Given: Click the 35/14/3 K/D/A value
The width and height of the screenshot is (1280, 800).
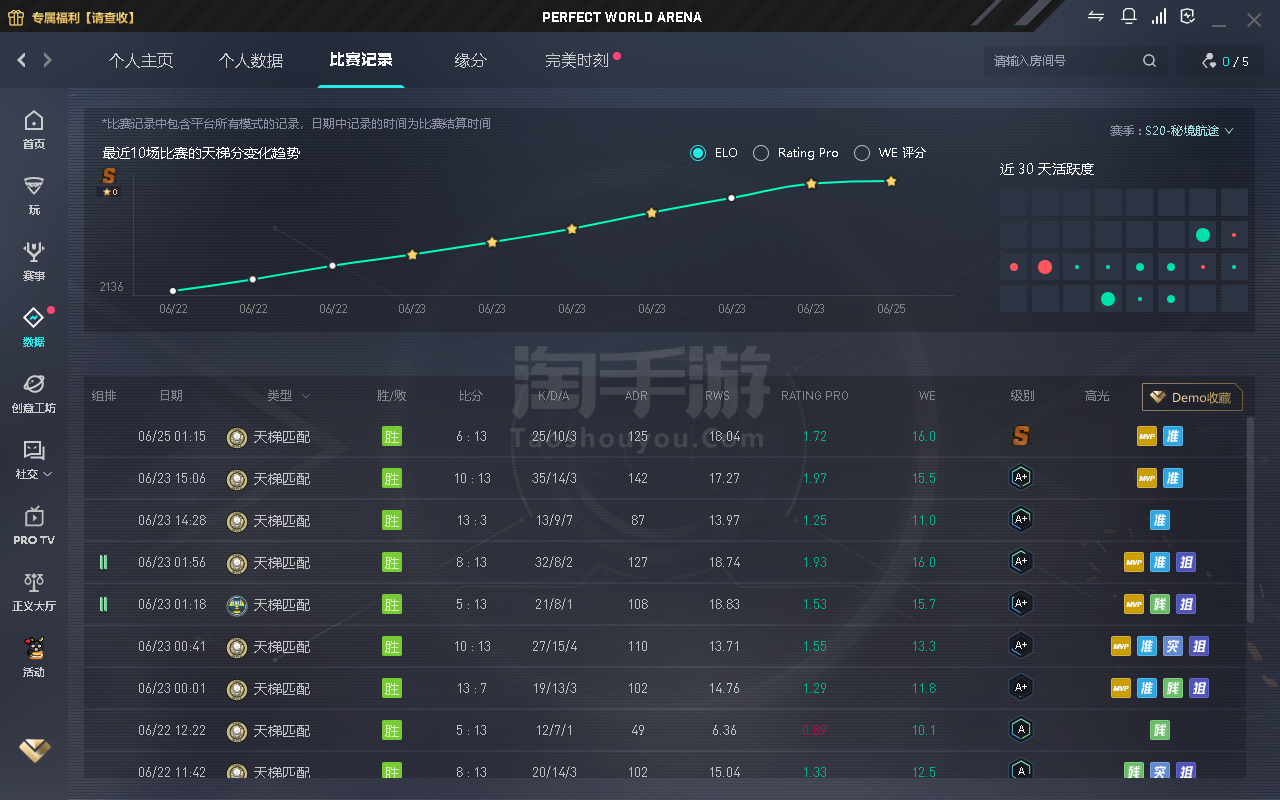Looking at the screenshot, I should coord(555,478).
